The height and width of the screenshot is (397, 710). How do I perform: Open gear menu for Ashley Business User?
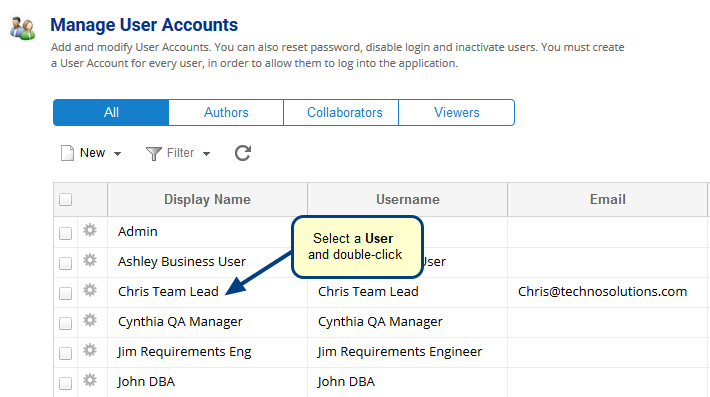coord(90,260)
